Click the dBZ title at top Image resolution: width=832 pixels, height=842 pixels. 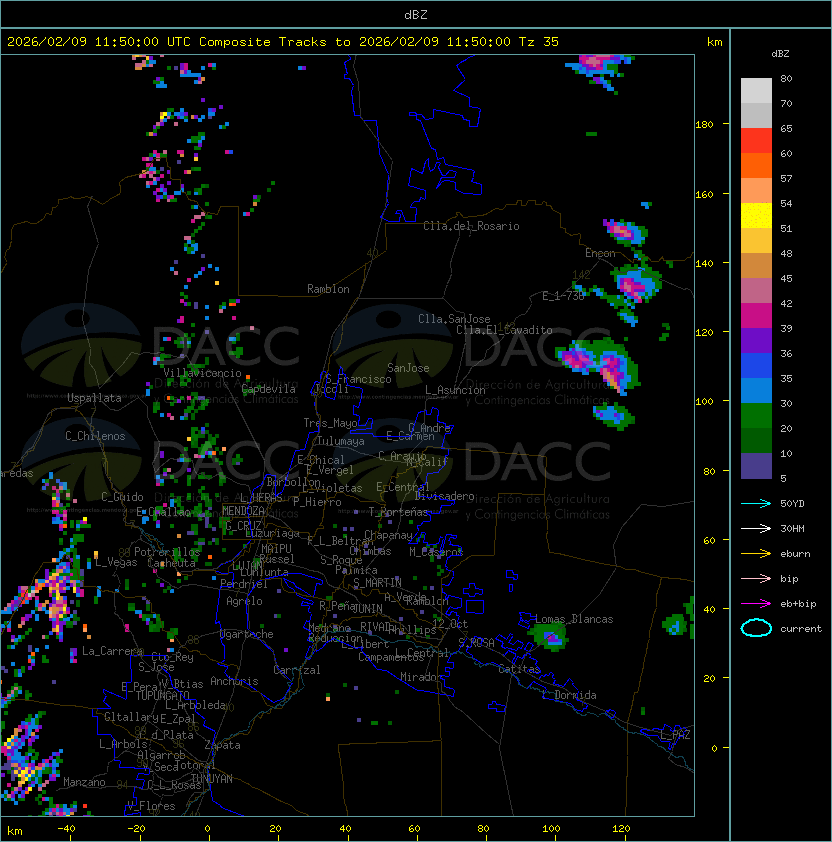(x=416, y=14)
